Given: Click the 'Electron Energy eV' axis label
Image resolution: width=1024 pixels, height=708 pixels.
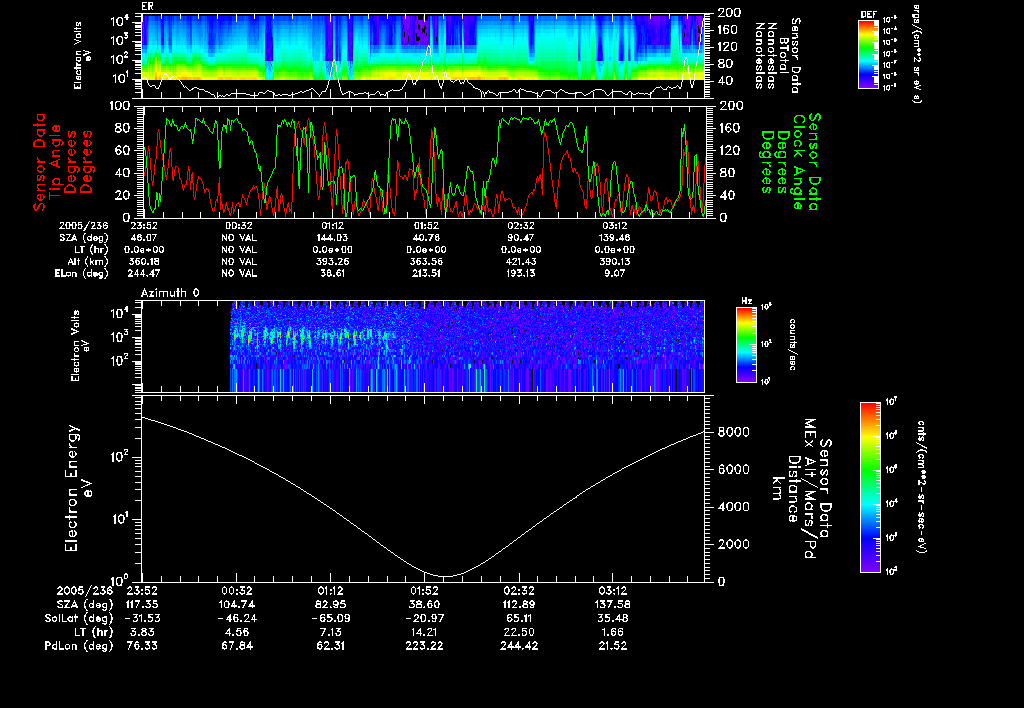Looking at the screenshot, I should point(76,489).
